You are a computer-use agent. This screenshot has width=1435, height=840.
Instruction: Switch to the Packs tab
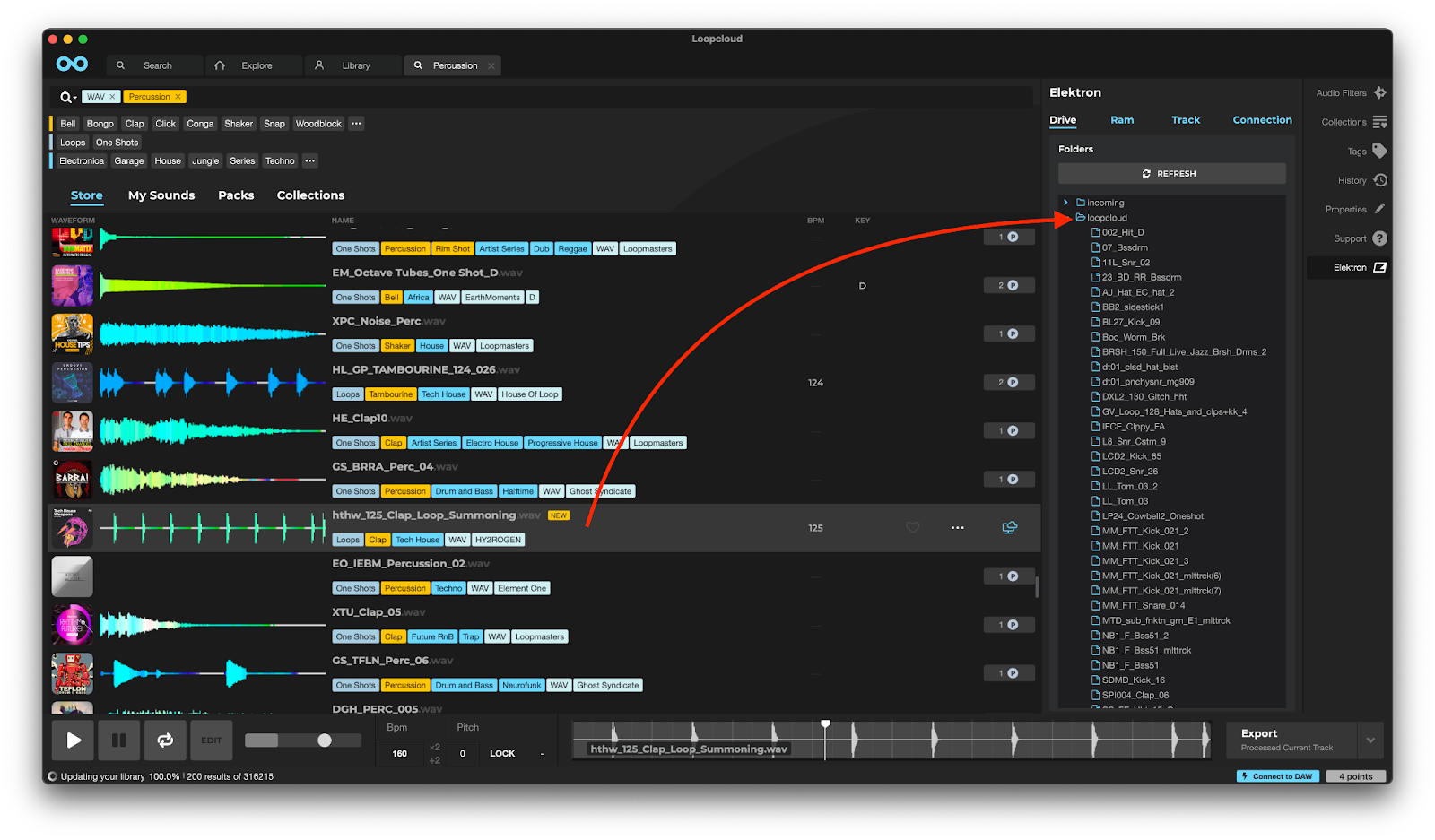(x=236, y=195)
